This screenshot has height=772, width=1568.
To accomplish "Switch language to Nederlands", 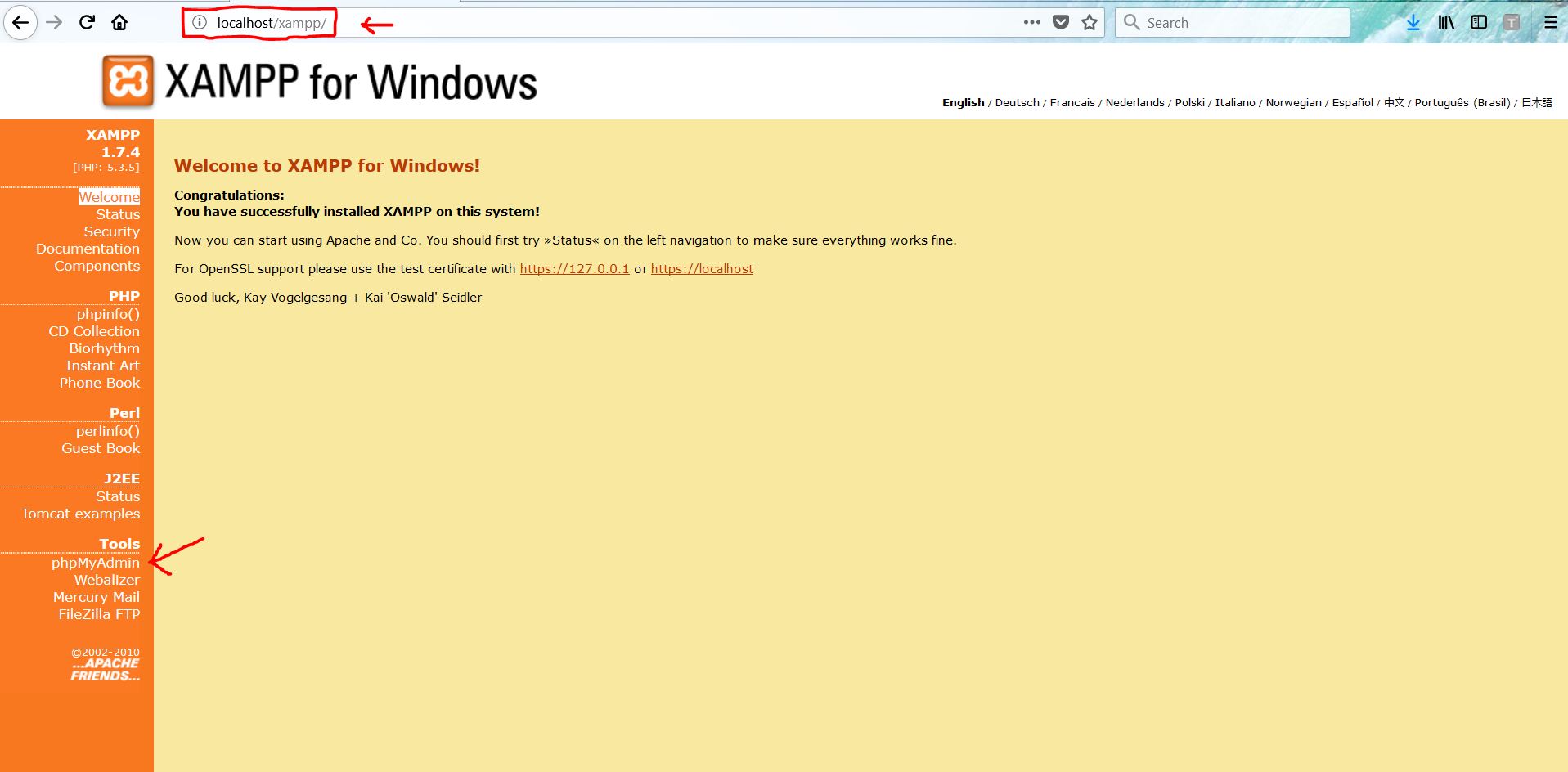I will (1135, 103).
